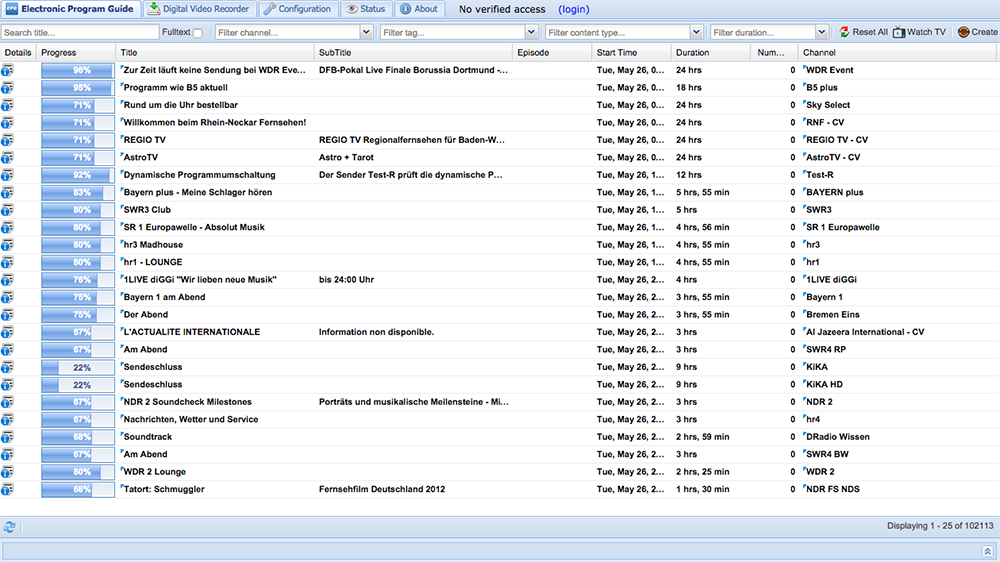The height and width of the screenshot is (562, 1000).
Task: Select the channel cell "SWR4 BW"
Action: click(827, 454)
